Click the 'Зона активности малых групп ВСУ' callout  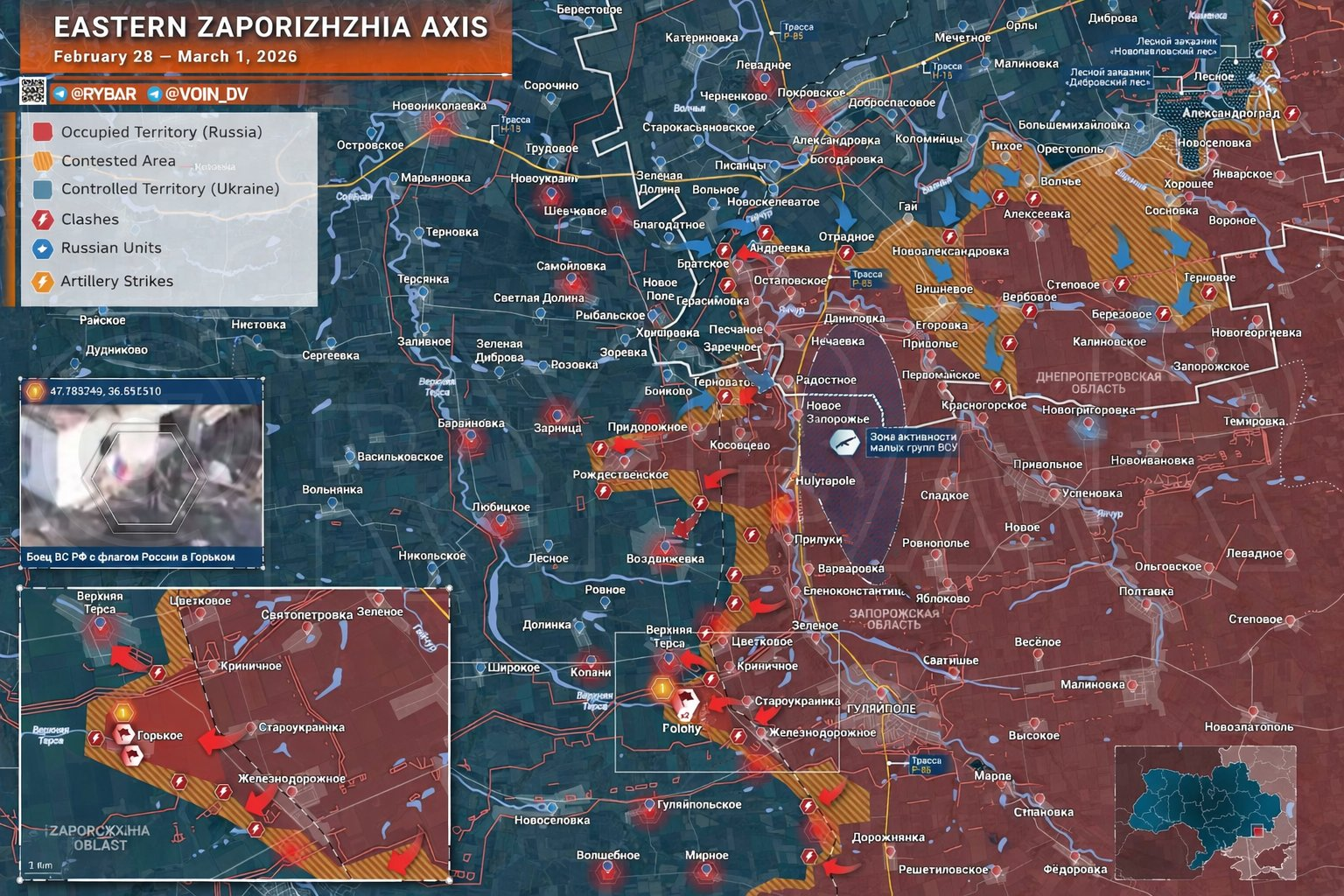pyautogui.click(x=913, y=442)
